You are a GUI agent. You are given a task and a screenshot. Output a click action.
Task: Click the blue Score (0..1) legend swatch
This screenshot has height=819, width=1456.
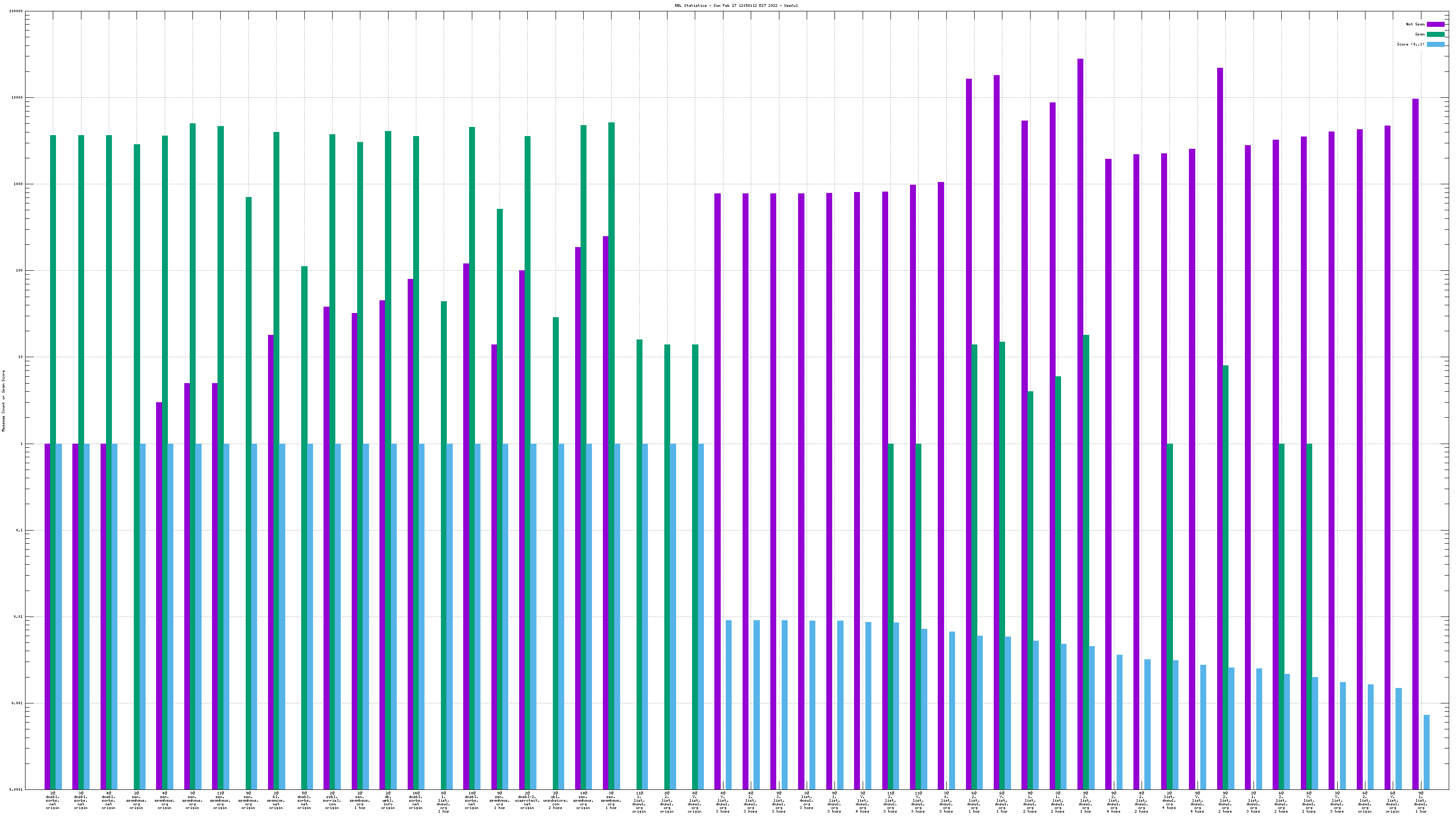pyautogui.click(x=1436, y=44)
